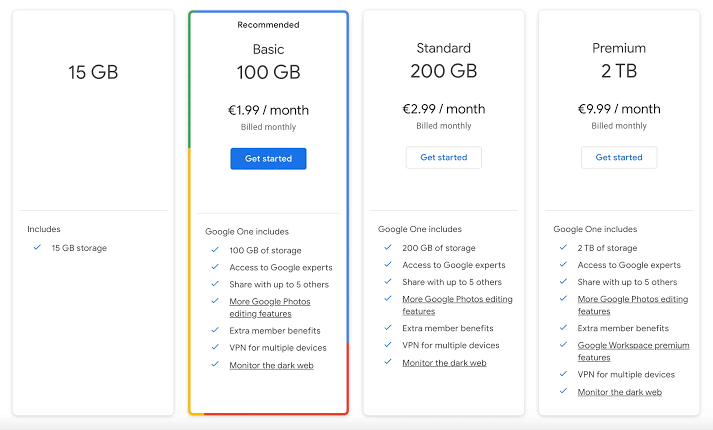
Task: Click checkmark beside 2 TB of storage
Action: tap(563, 247)
